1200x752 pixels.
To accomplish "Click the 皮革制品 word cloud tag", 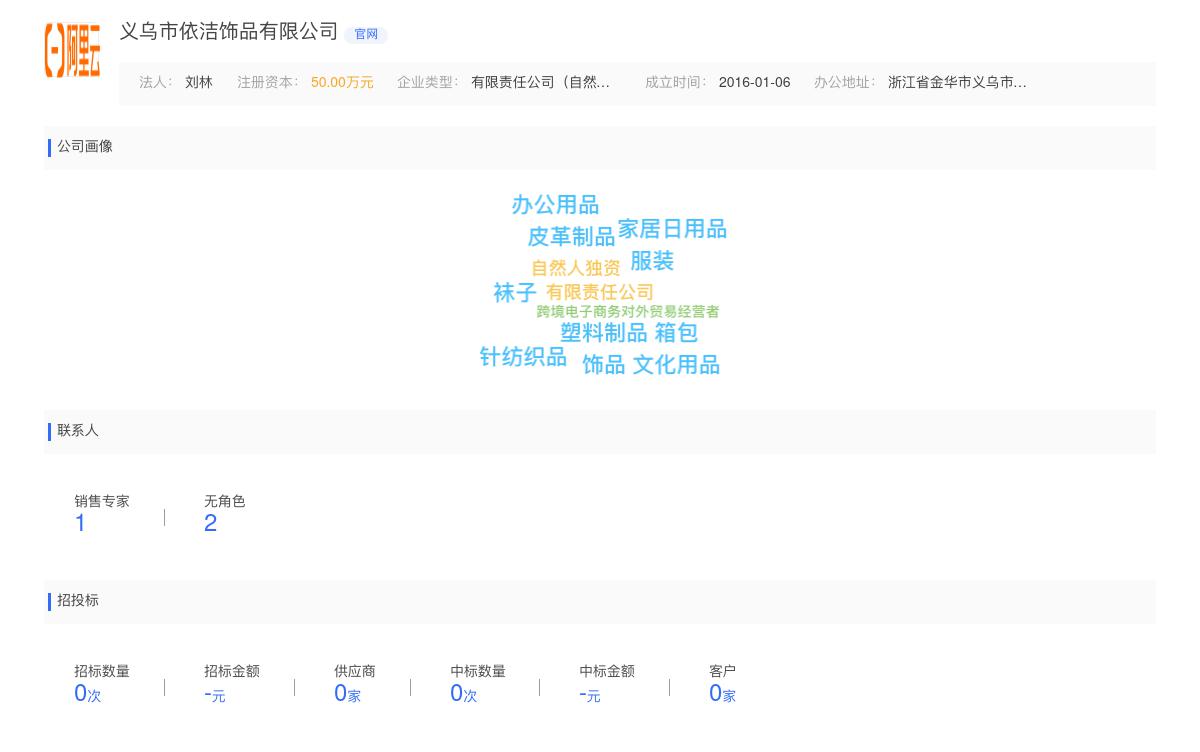I will click(x=571, y=237).
